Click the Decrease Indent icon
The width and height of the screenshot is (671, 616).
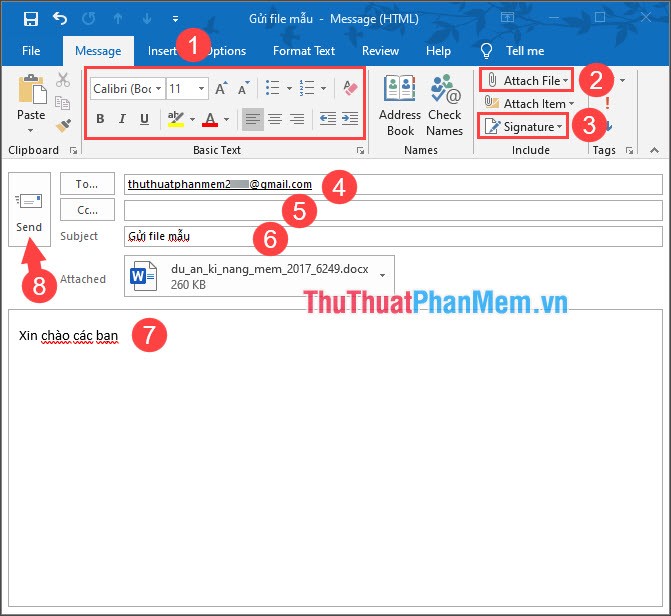[328, 119]
